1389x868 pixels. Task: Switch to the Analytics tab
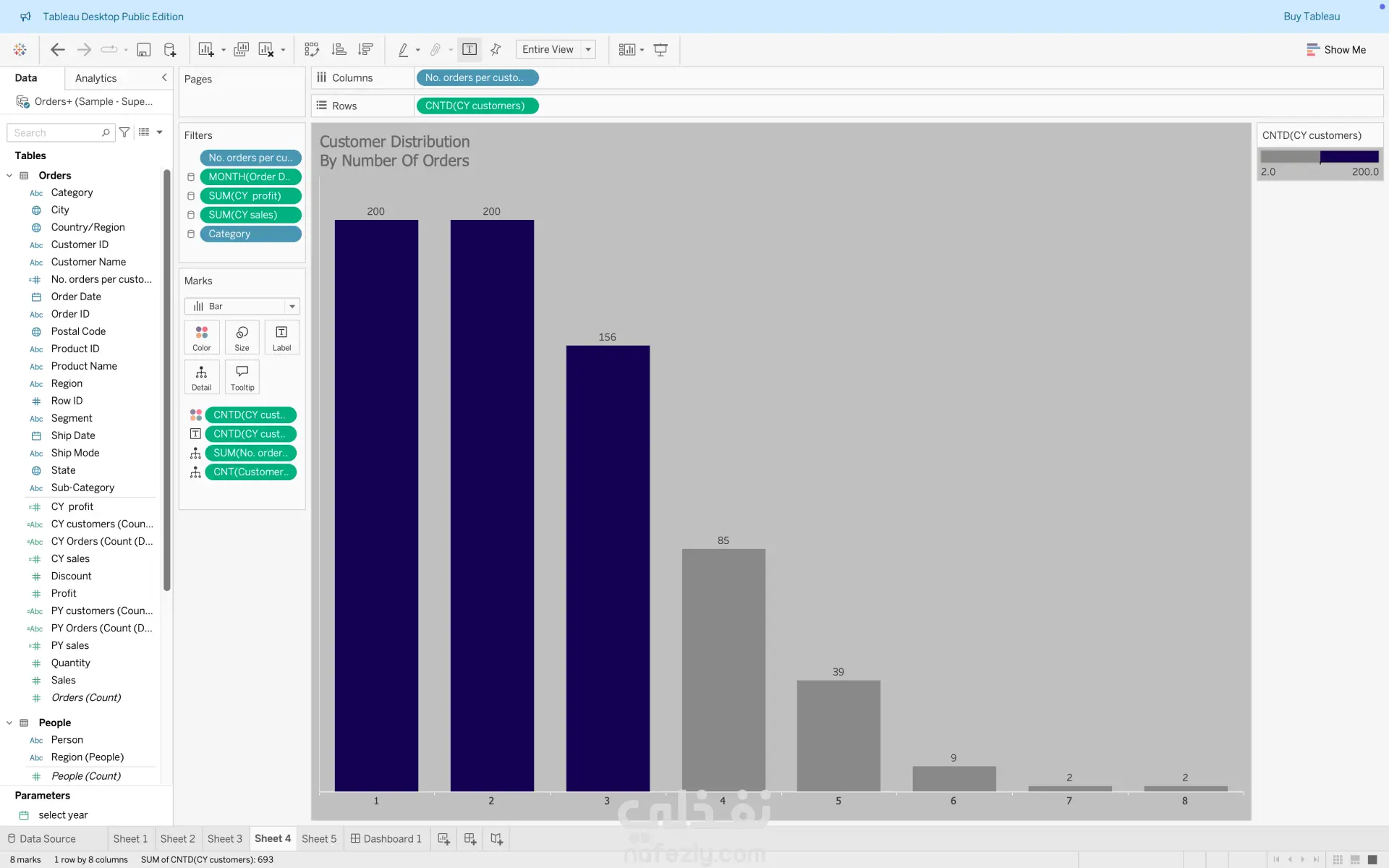click(95, 78)
